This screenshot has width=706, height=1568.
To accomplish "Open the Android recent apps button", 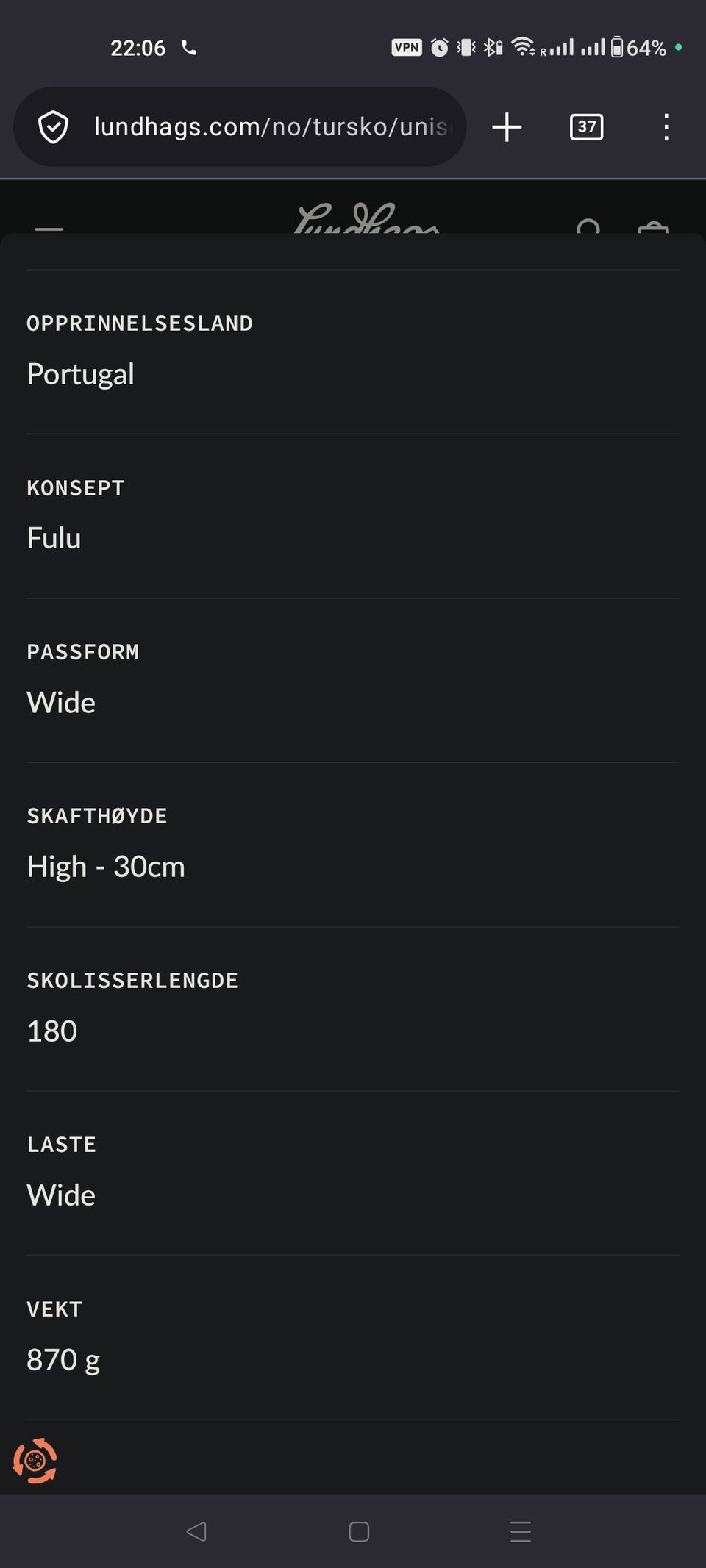I will point(521,1531).
